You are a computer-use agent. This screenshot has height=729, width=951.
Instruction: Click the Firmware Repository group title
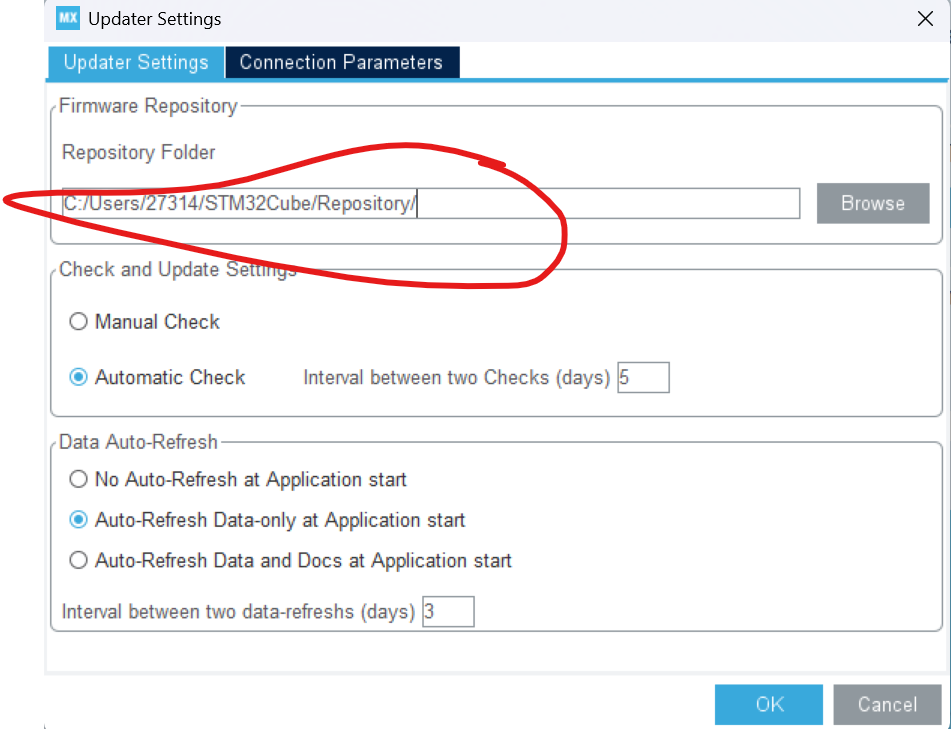[148, 106]
